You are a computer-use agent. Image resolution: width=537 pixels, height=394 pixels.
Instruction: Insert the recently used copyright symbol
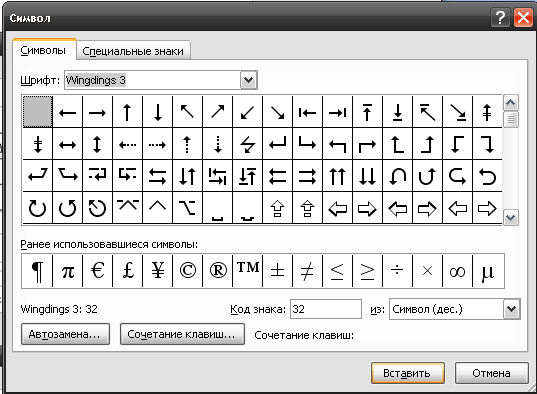pos(187,271)
